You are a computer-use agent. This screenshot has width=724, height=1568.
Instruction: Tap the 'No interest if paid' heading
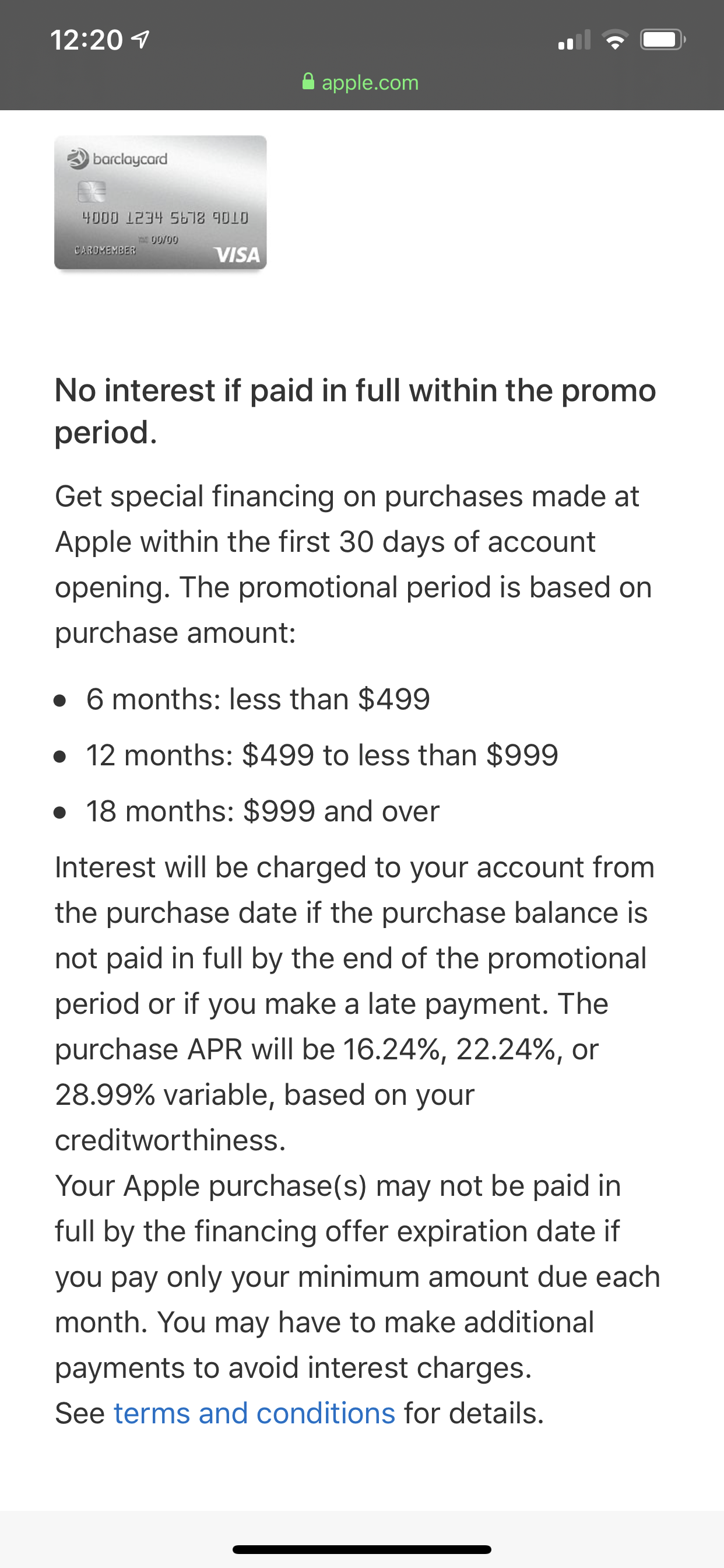(356, 411)
